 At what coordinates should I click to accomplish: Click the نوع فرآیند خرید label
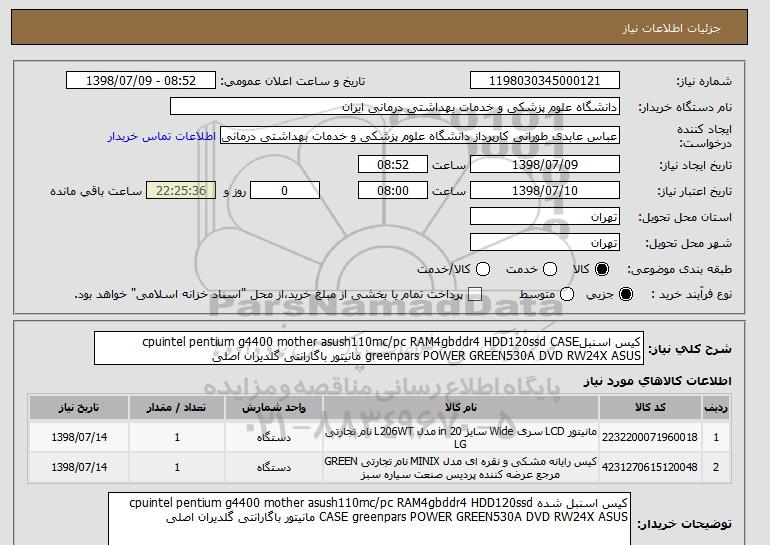[691, 294]
